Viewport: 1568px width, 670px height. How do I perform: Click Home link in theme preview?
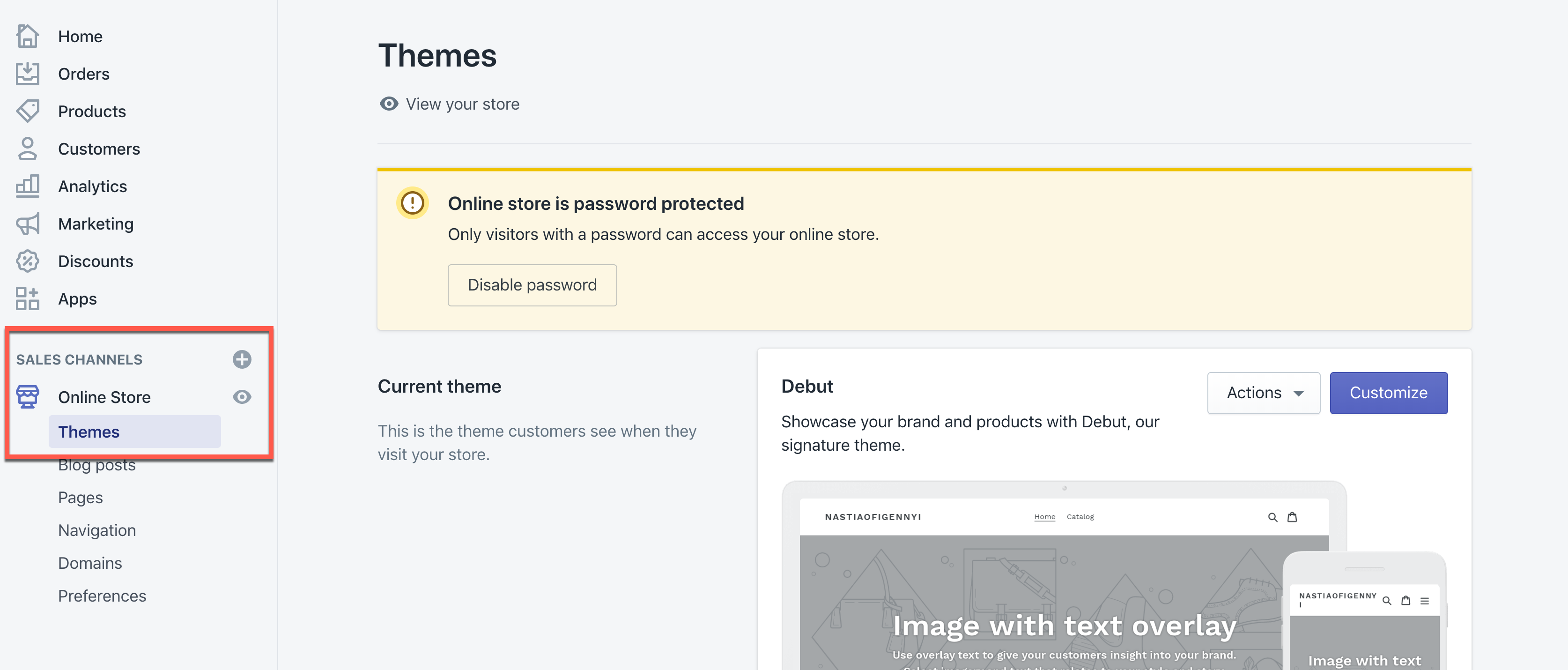click(x=1044, y=517)
